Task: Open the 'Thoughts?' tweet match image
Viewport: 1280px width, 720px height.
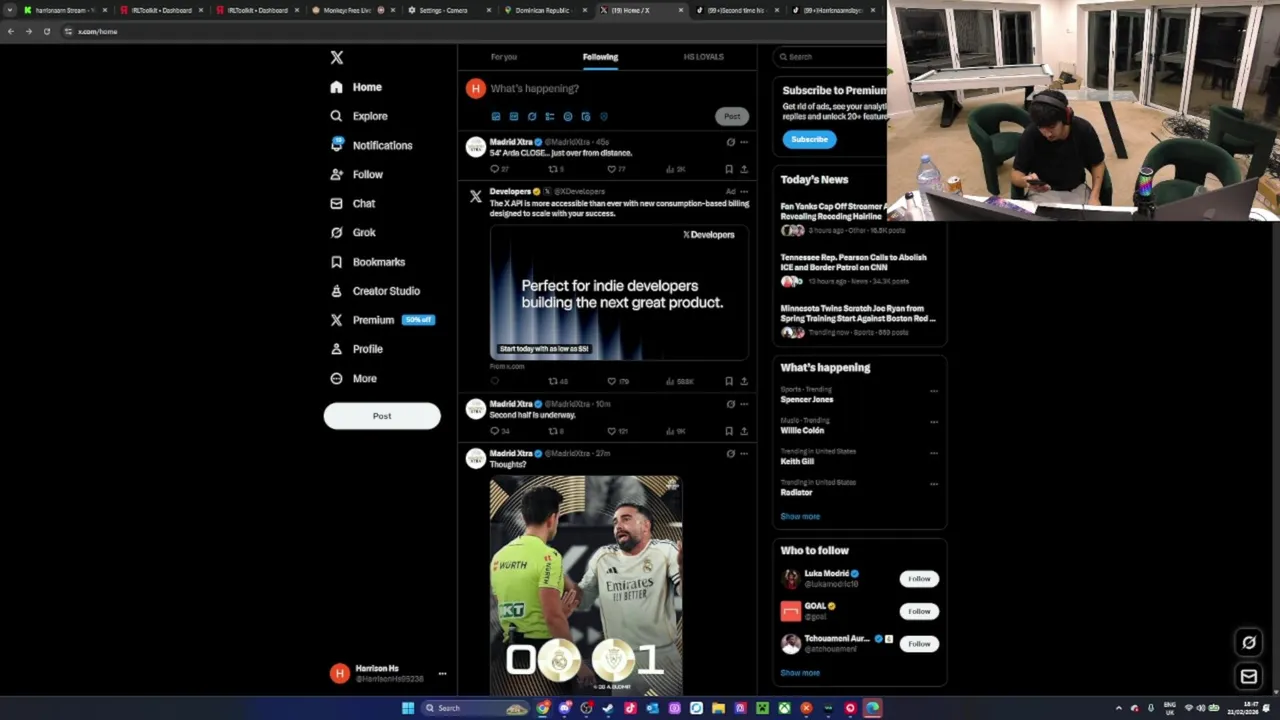Action: click(x=586, y=585)
